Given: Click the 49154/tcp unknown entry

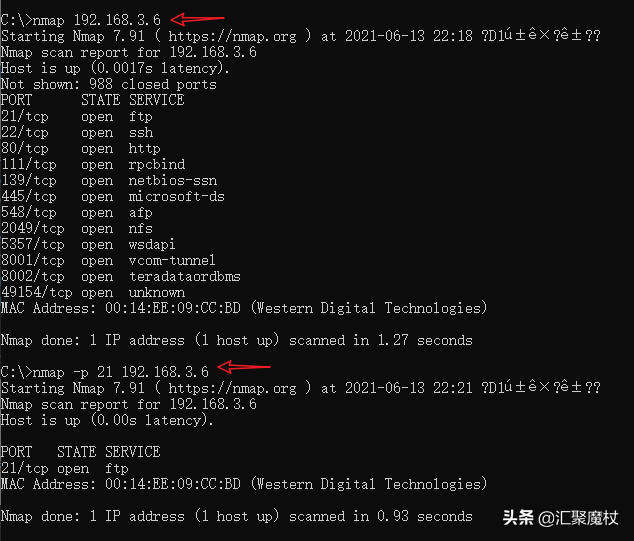Looking at the screenshot, I should coord(93,292).
